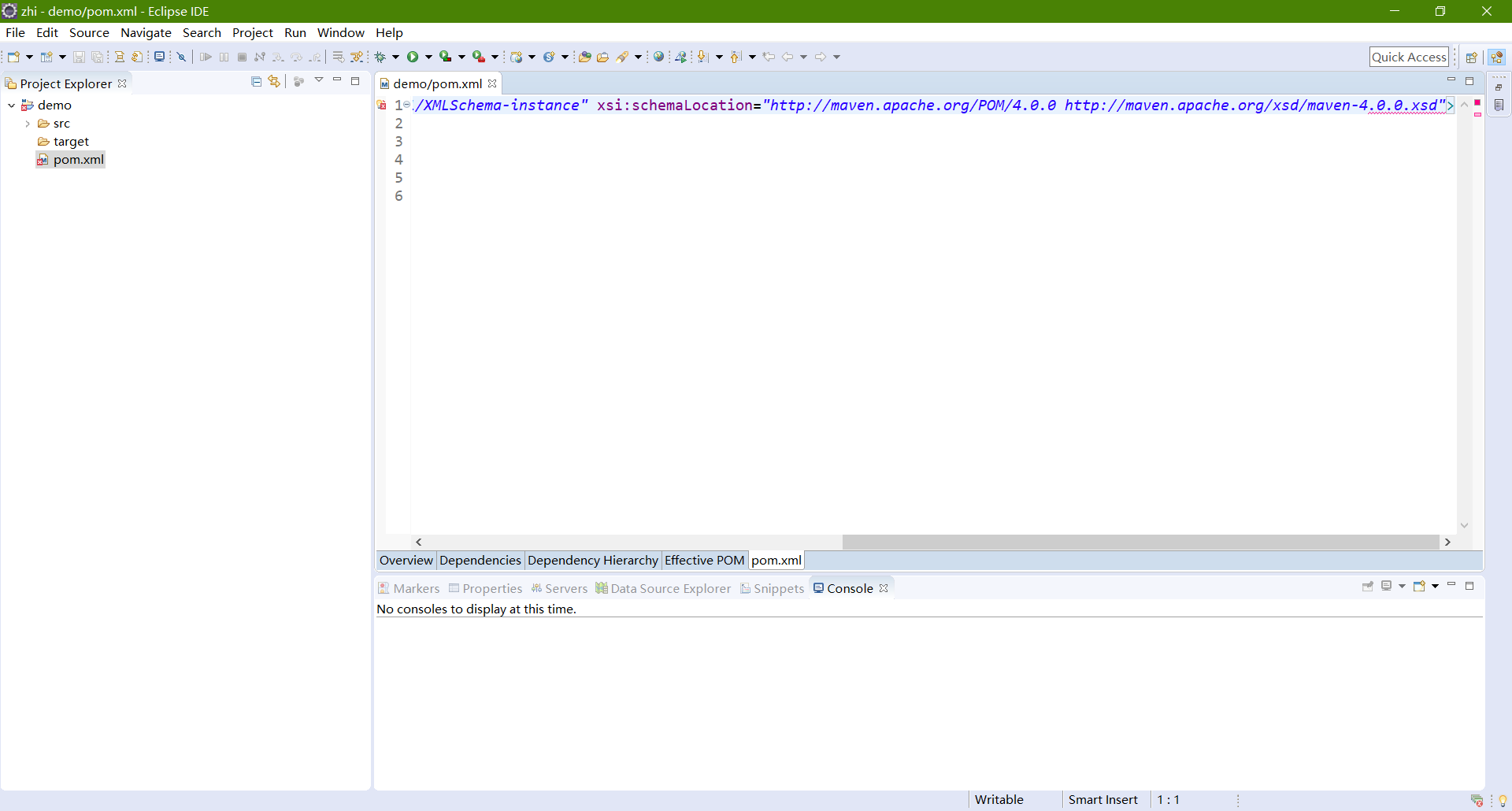Switch to the Overview editor tab
This screenshot has width=1512, height=811.
406,560
